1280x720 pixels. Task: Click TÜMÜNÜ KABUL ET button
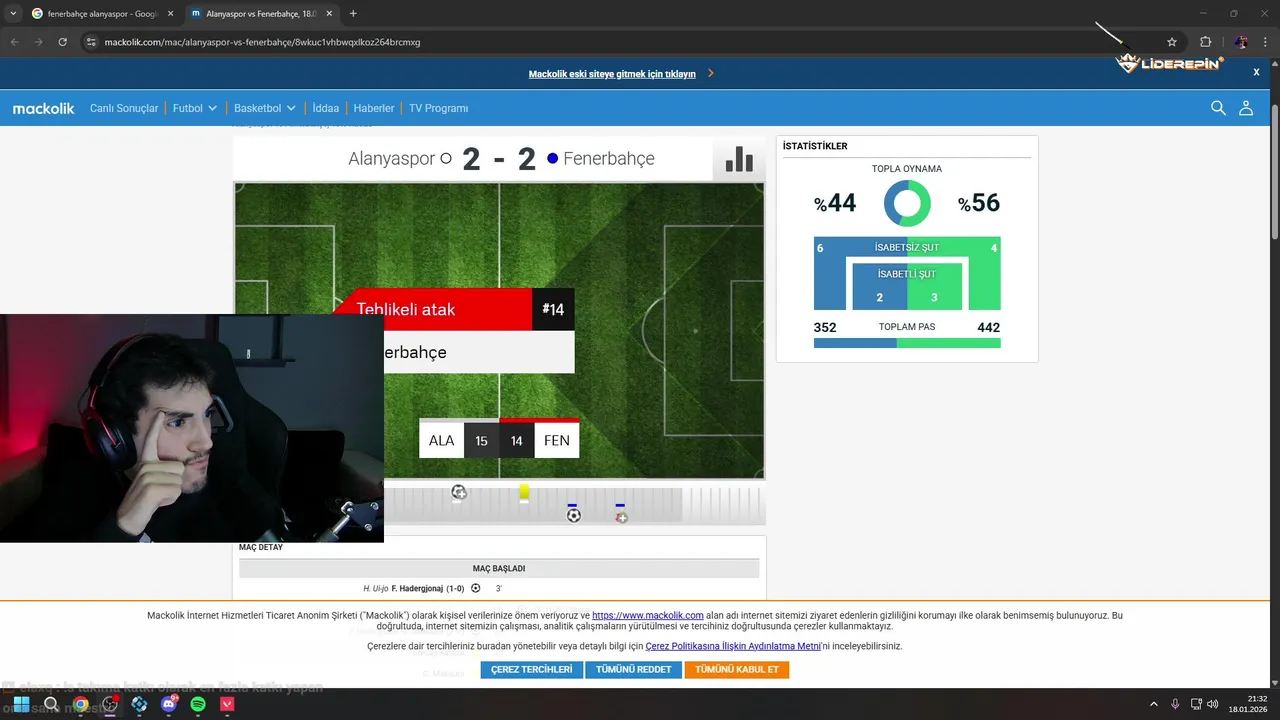[x=737, y=669]
